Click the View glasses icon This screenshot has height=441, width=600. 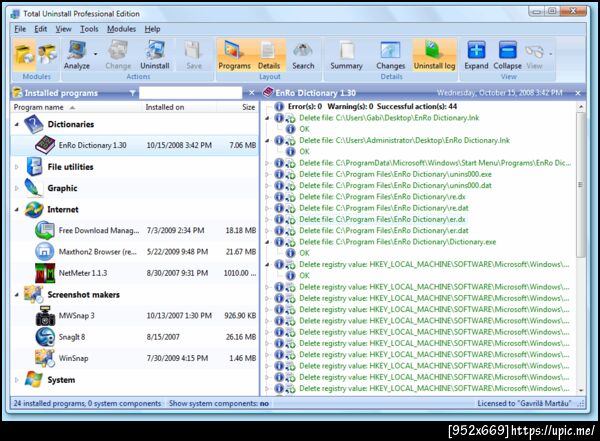pyautogui.click(x=534, y=52)
